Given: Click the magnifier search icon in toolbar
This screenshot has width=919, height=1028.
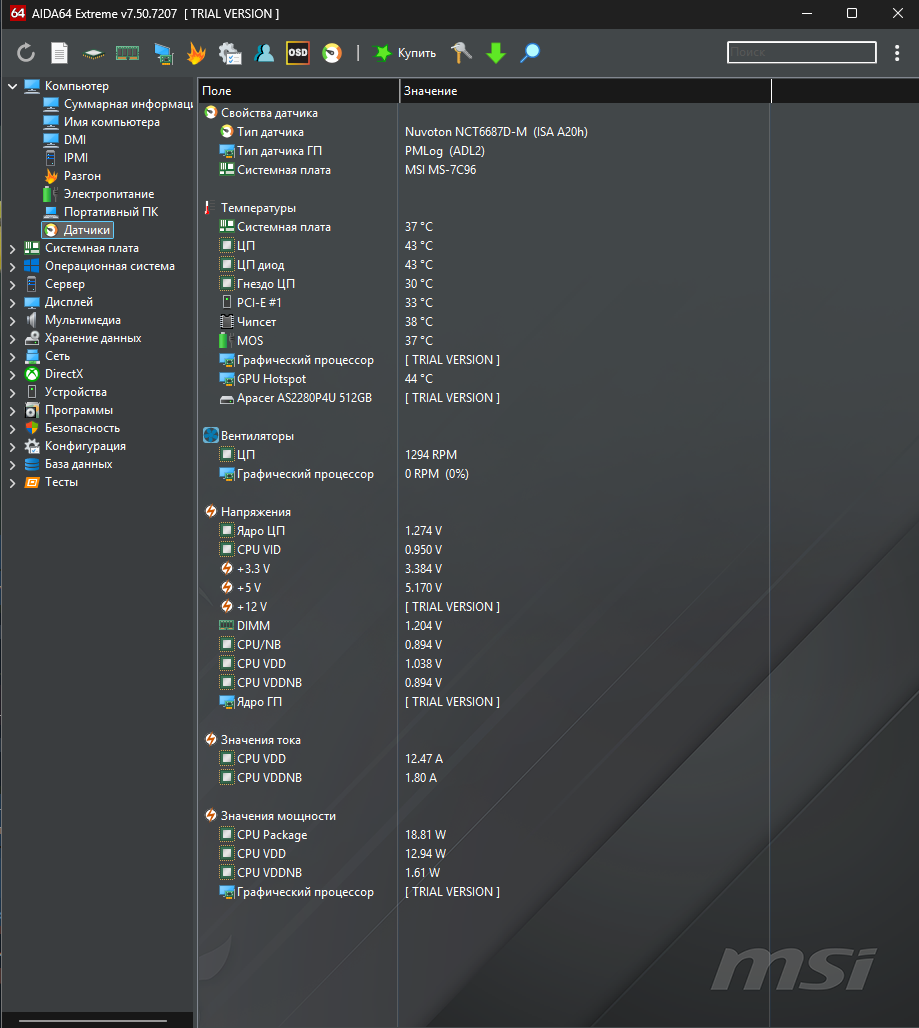Looking at the screenshot, I should [530, 53].
